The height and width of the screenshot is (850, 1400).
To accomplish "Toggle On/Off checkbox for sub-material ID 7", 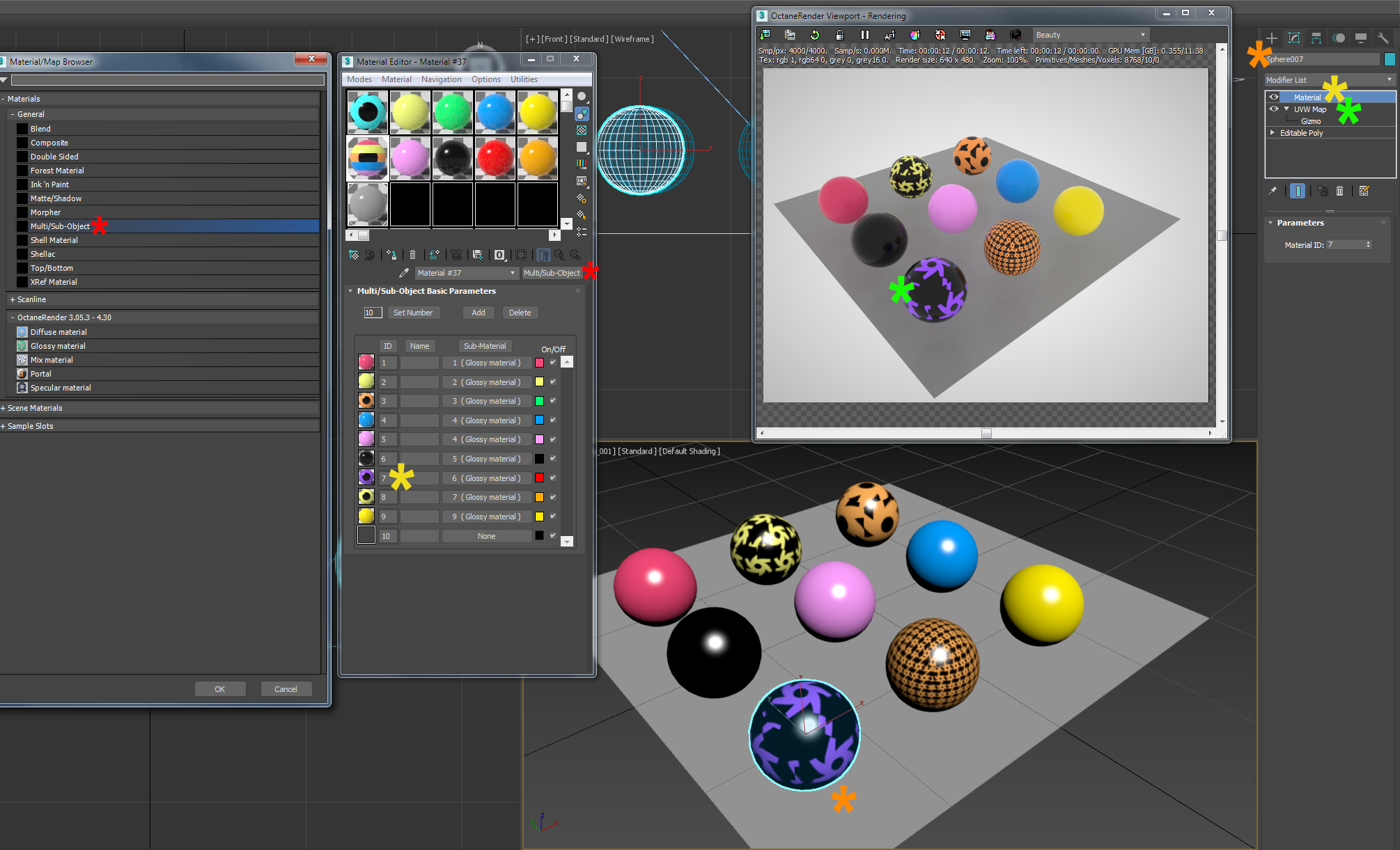I will [x=553, y=478].
